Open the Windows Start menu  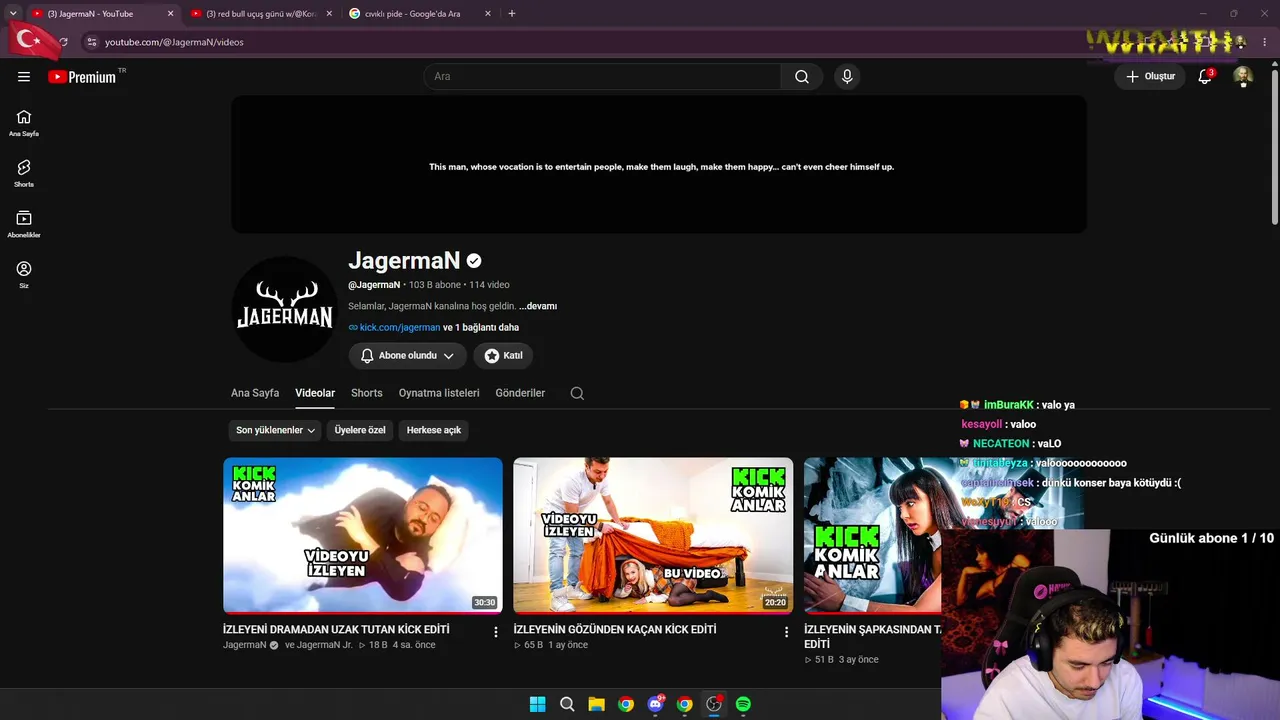click(537, 704)
